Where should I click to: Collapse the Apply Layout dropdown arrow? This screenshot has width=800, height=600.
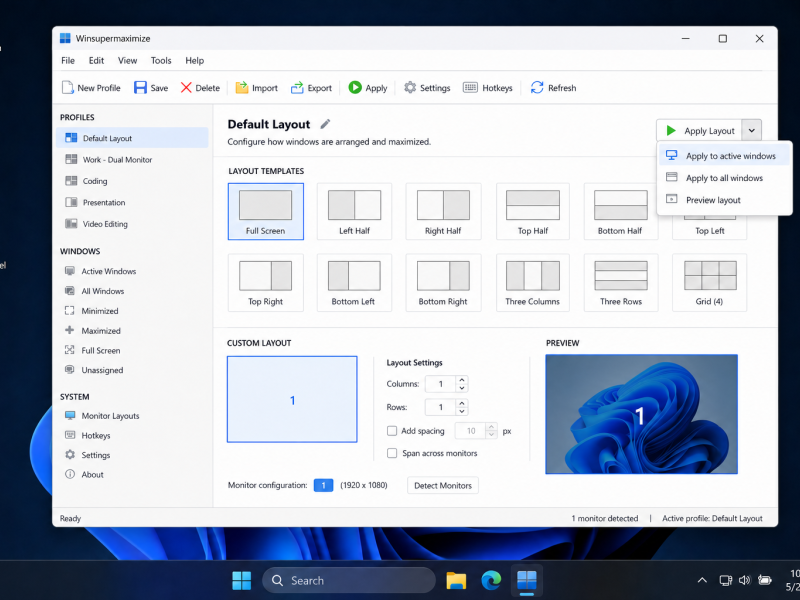tap(752, 131)
